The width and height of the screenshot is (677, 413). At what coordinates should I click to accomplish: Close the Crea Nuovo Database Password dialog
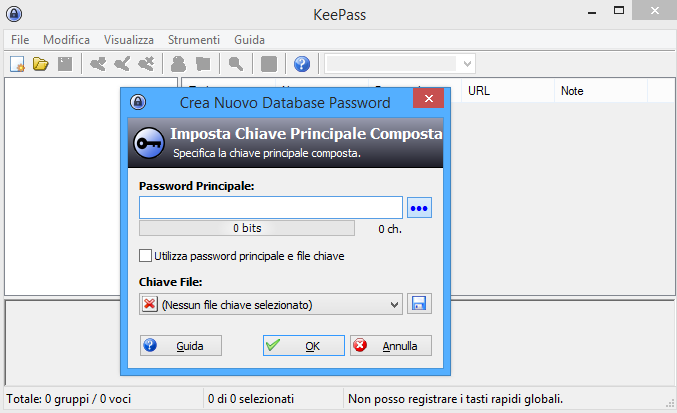click(x=428, y=98)
